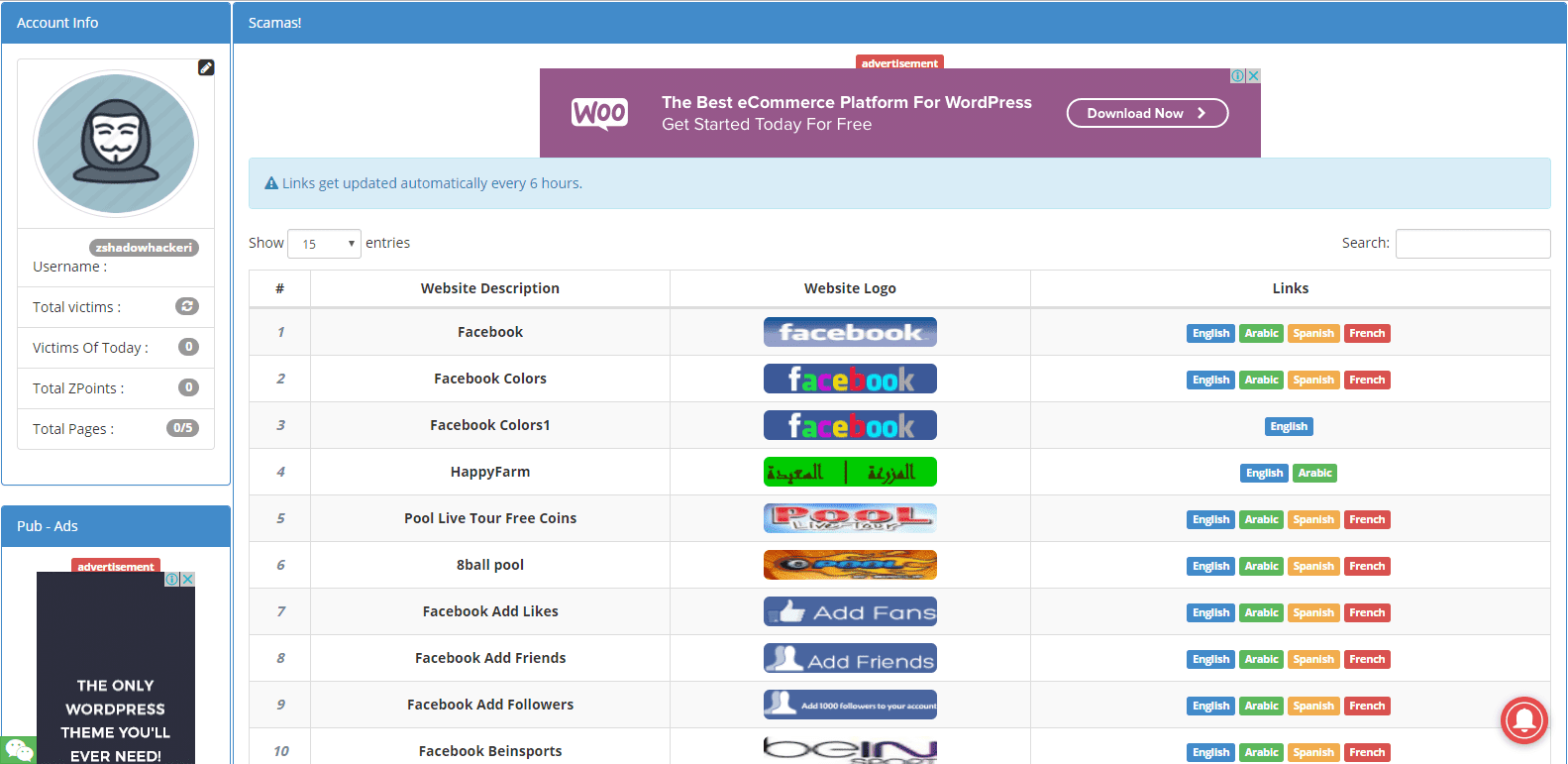Click Download Now in Woo ad
Viewport: 1568px width, 764px height.
pos(1147,113)
